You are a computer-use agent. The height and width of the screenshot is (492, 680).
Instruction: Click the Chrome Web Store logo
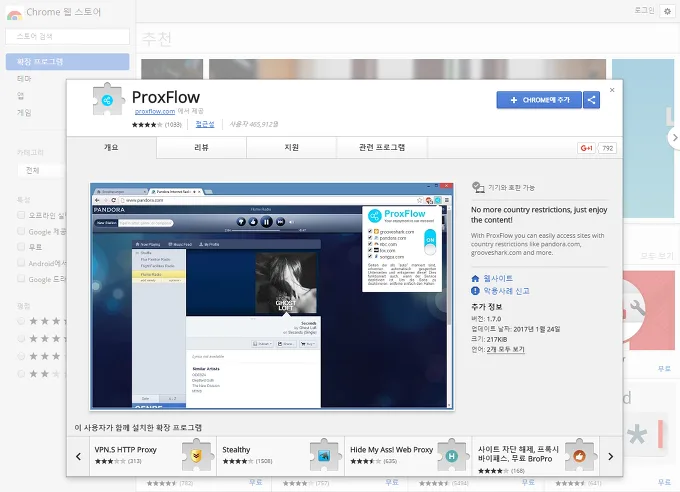pyautogui.click(x=14, y=14)
